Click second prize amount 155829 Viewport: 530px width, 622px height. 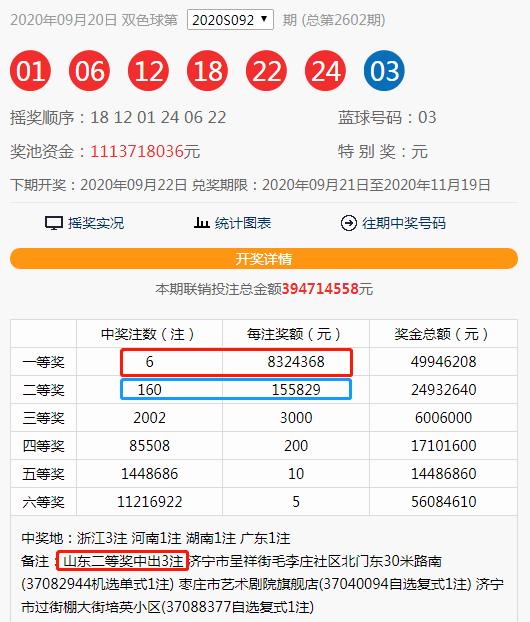pyautogui.click(x=296, y=390)
